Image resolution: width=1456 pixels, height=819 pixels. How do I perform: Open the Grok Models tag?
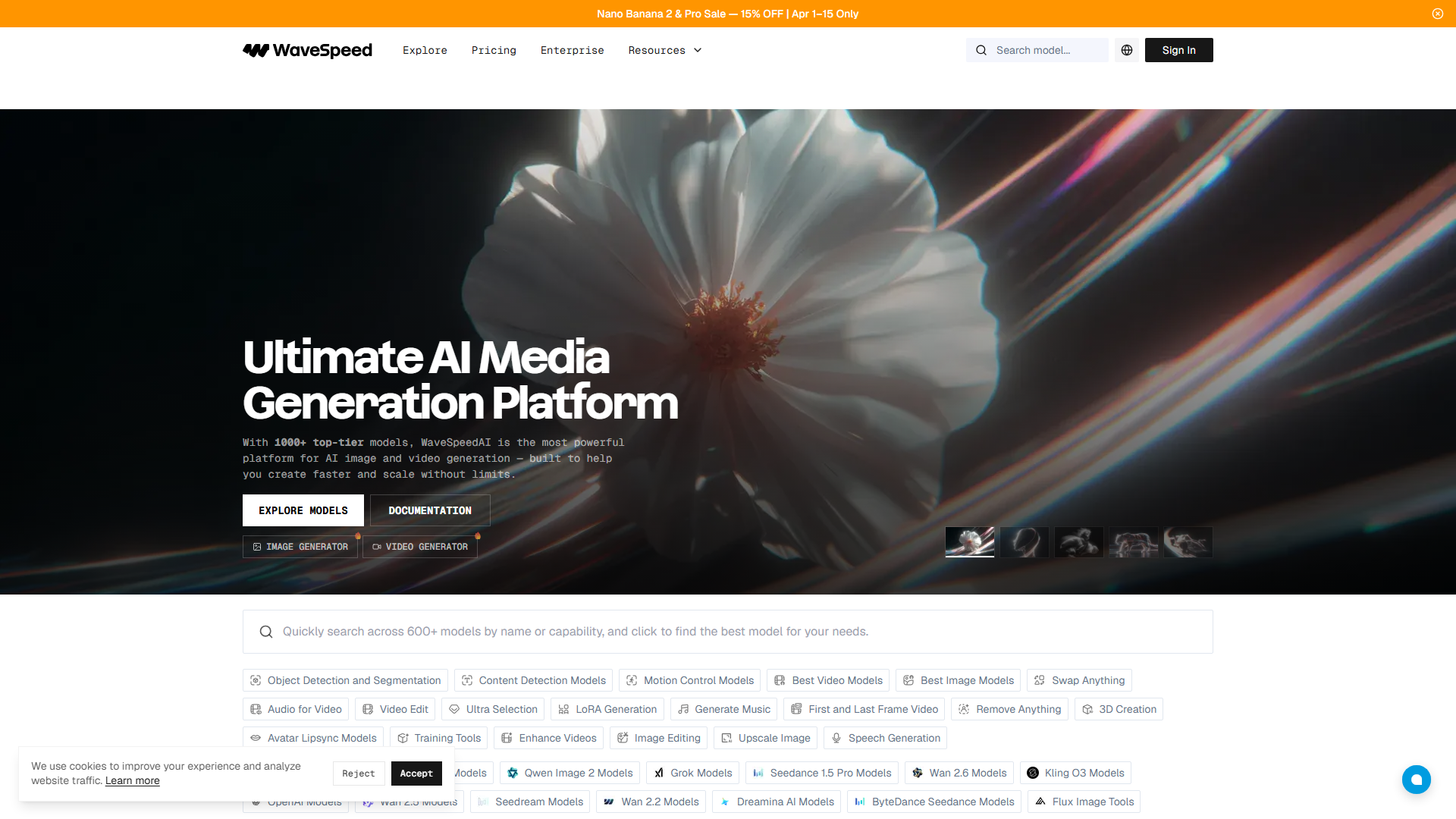coord(692,773)
